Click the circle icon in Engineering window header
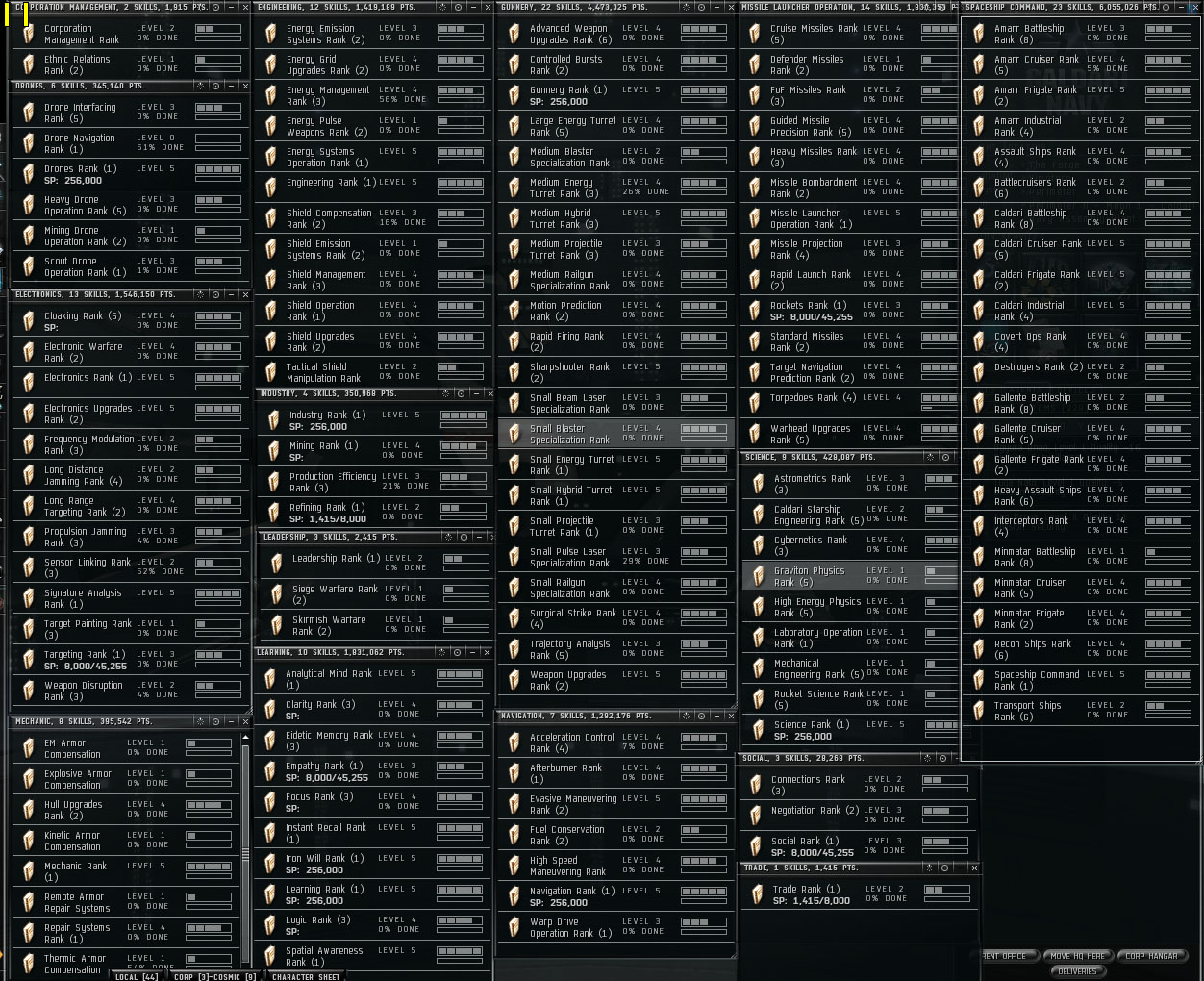This screenshot has height=981, width=1204. point(458,7)
